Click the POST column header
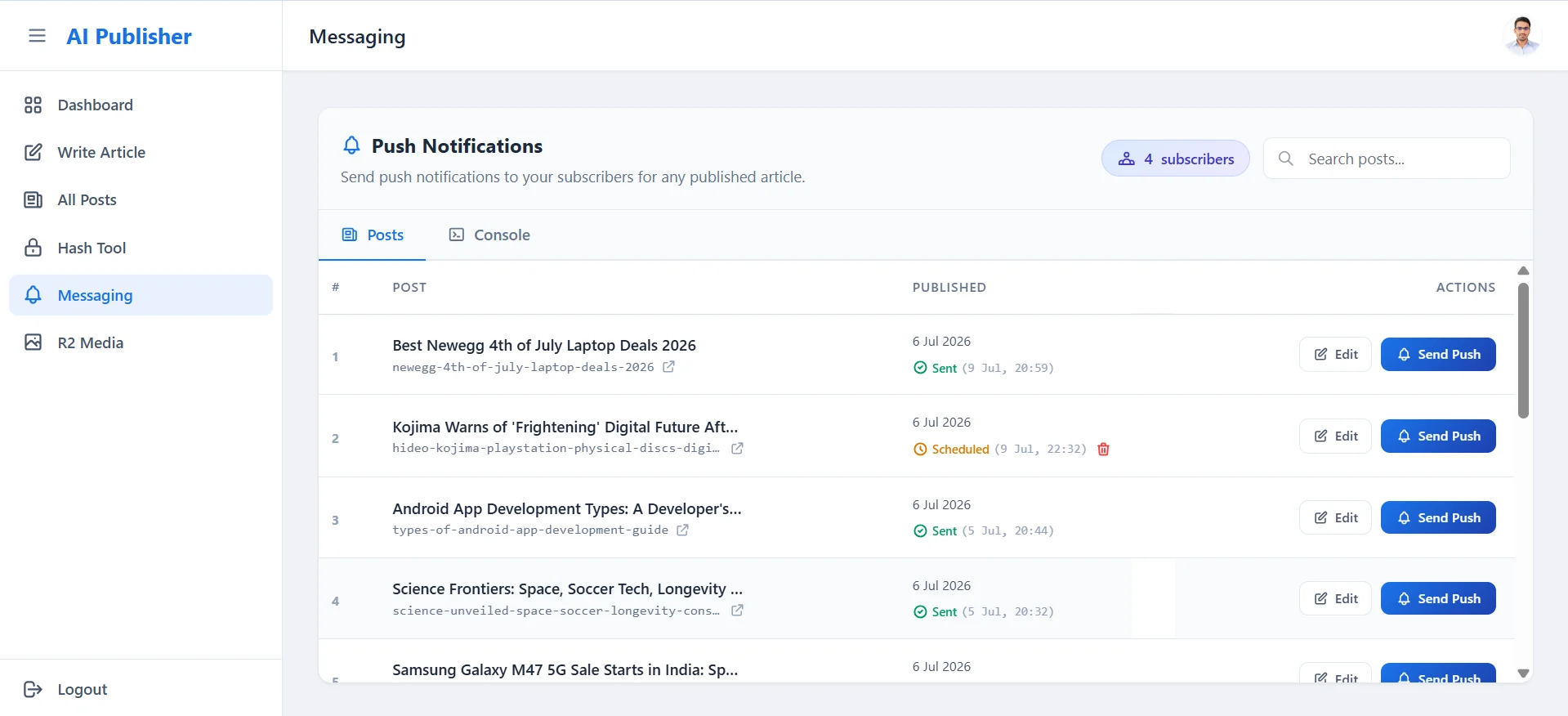 coord(409,287)
